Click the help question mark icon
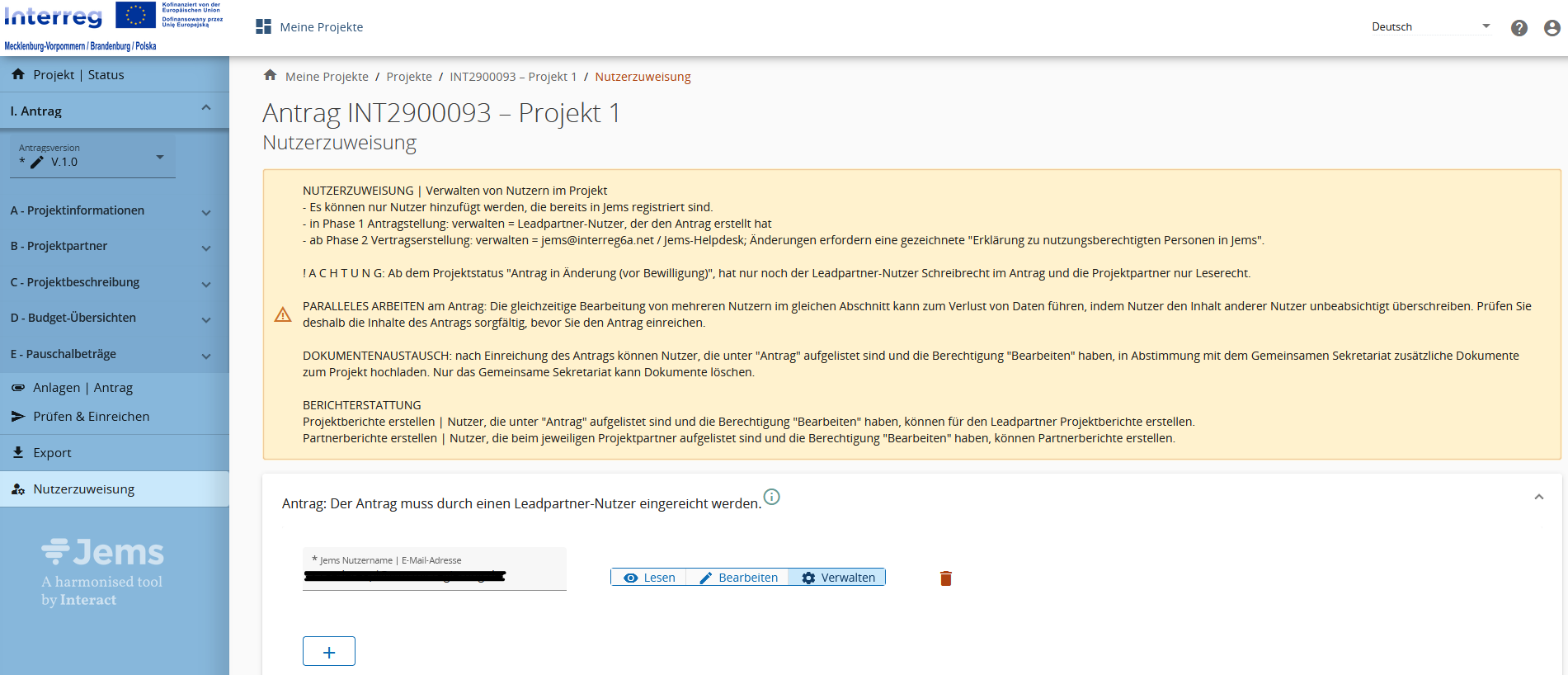The width and height of the screenshot is (1568, 675). 1519,28
